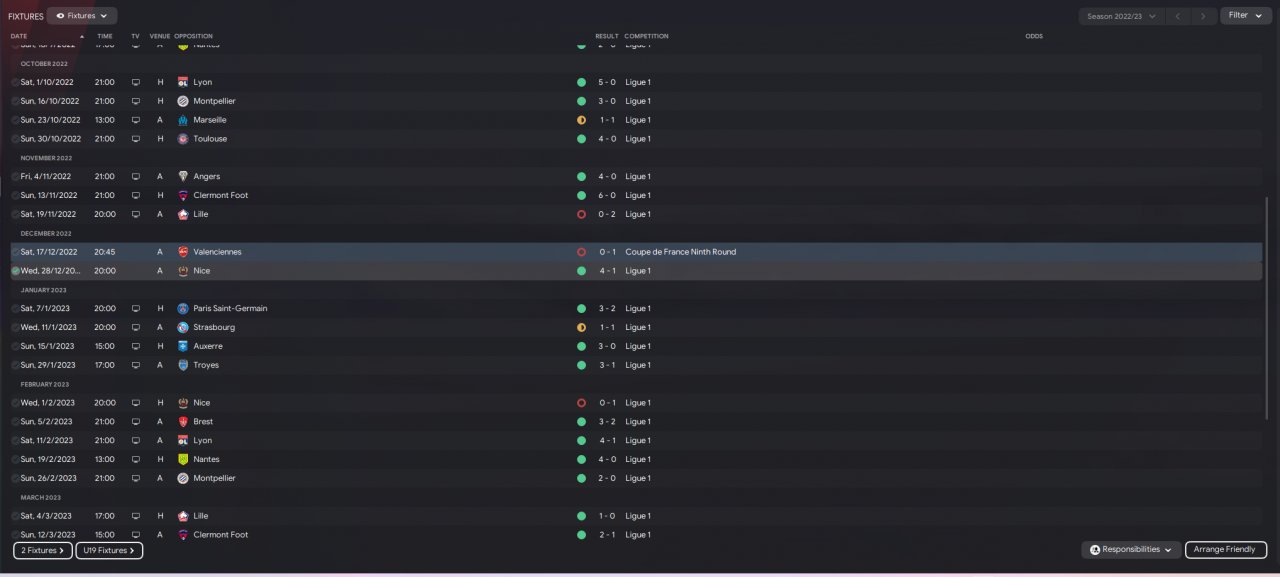Screen dimensions: 1280x577
Task: Click the Marseille club badge icon
Action: point(183,120)
